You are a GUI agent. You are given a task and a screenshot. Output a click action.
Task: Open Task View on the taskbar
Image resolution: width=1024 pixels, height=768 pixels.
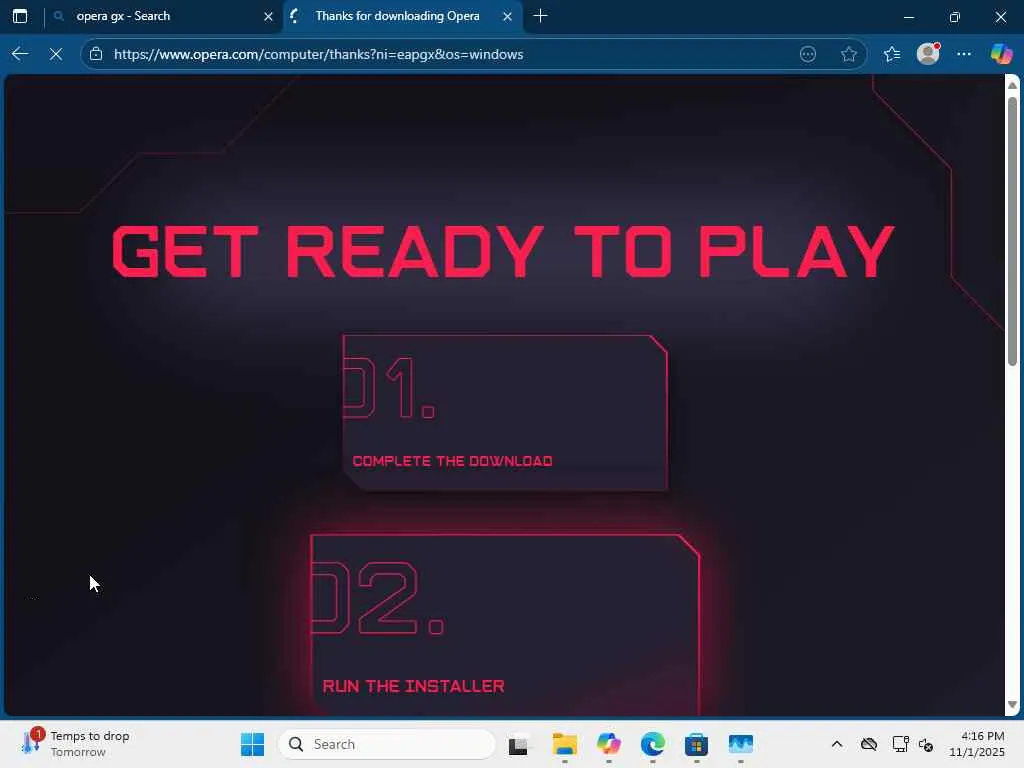pos(519,745)
